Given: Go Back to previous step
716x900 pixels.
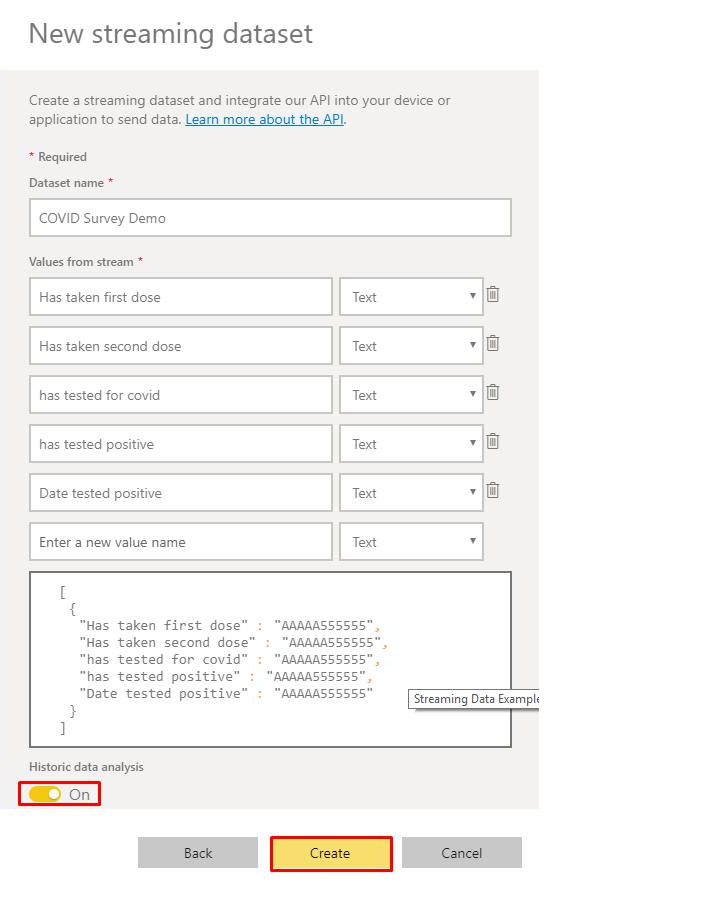Looking at the screenshot, I should [198, 853].
